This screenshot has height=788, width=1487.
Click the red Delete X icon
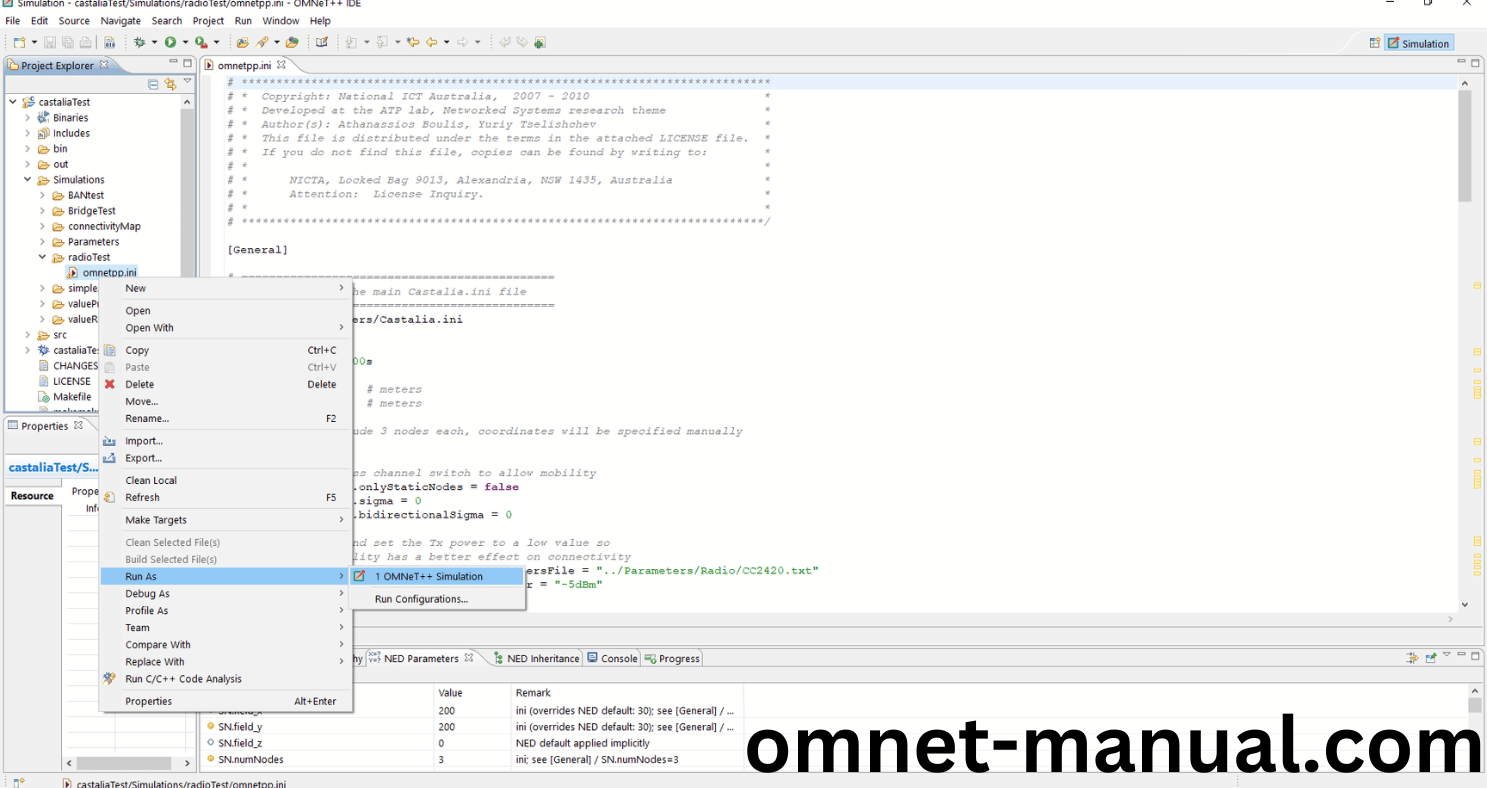[110, 384]
